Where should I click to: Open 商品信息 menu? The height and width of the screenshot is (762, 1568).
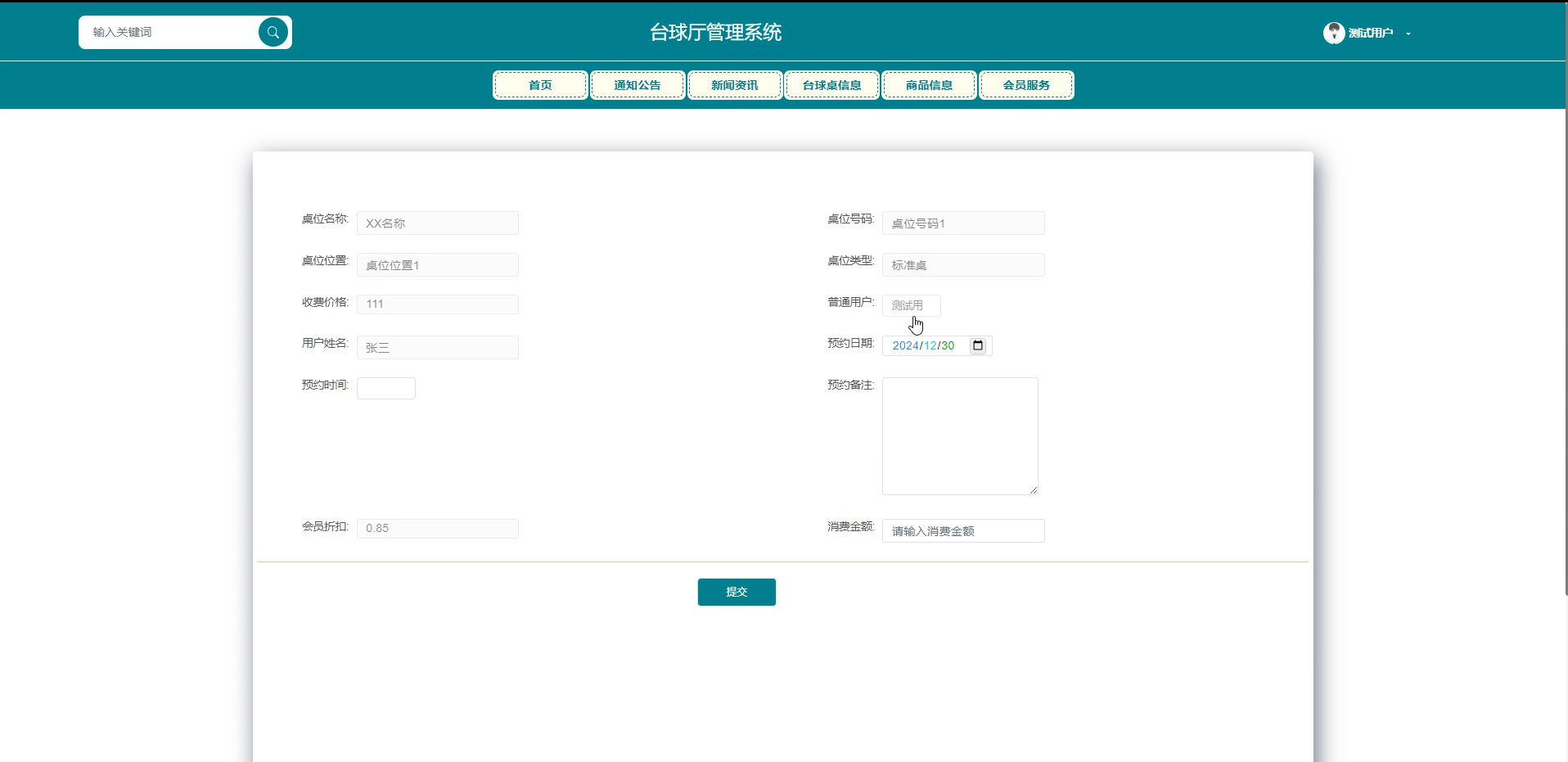pyautogui.click(x=929, y=85)
